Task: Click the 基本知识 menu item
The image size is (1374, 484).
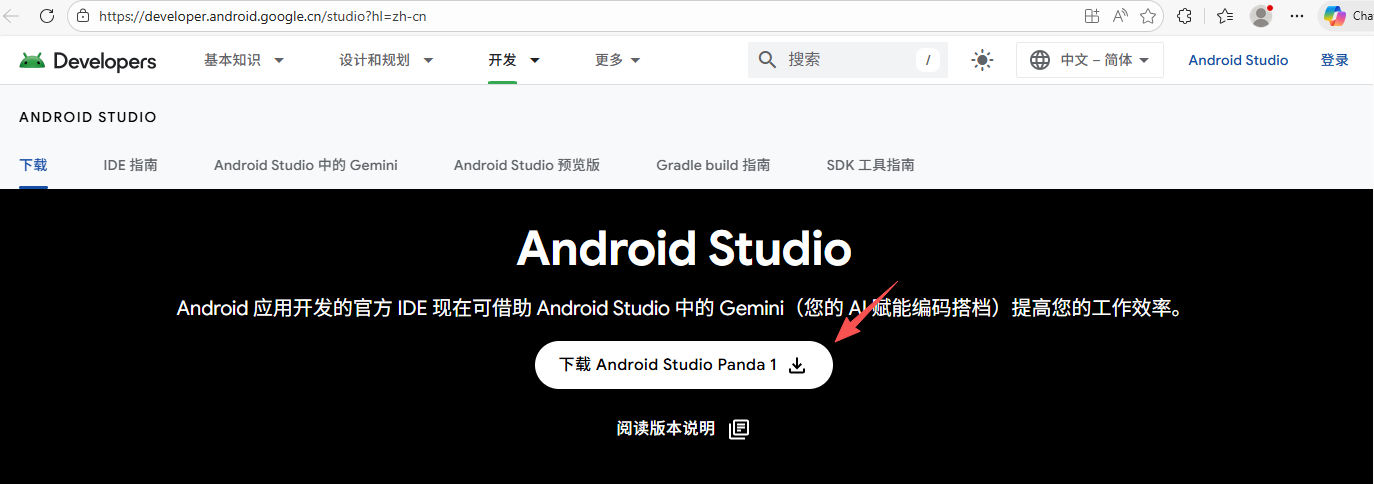Action: click(x=232, y=60)
